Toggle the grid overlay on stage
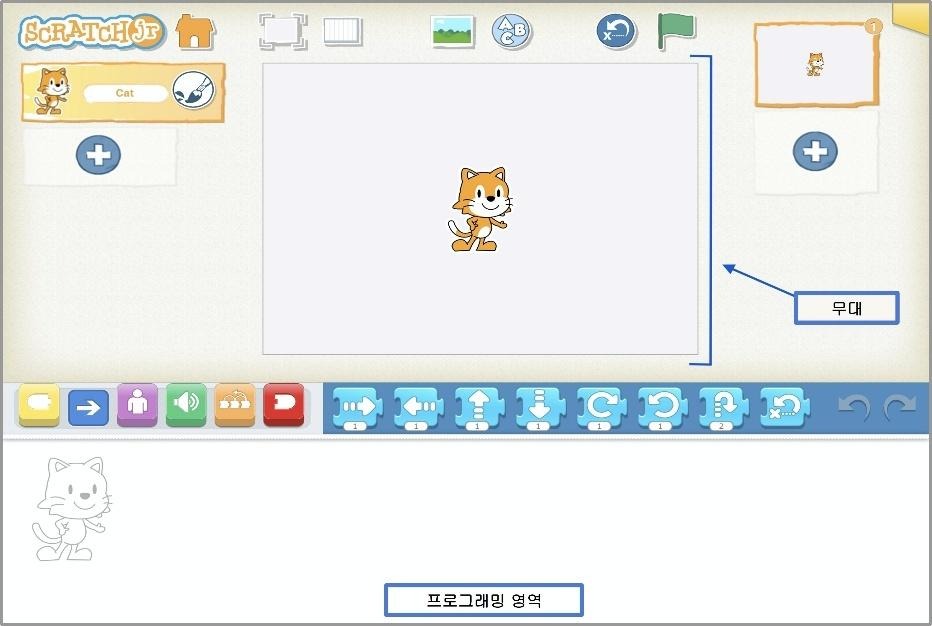The height and width of the screenshot is (626, 932). pyautogui.click(x=342, y=31)
